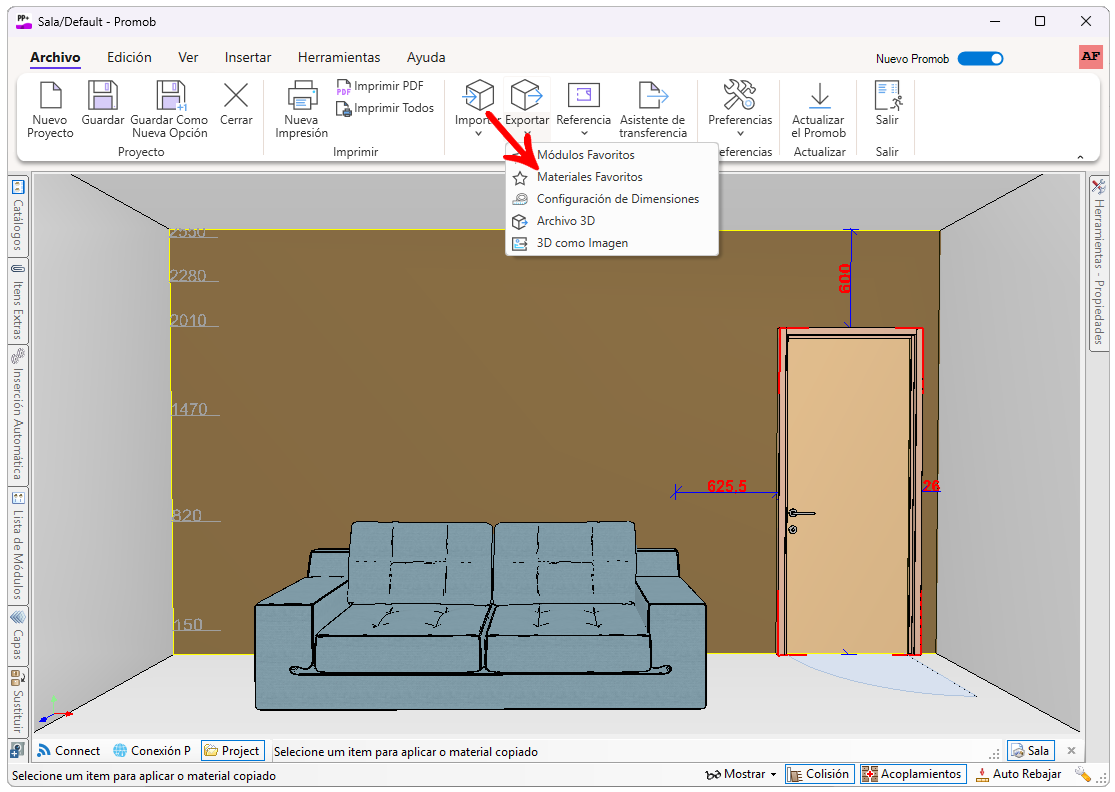Click the Nuevo Proyecto icon

point(50,97)
